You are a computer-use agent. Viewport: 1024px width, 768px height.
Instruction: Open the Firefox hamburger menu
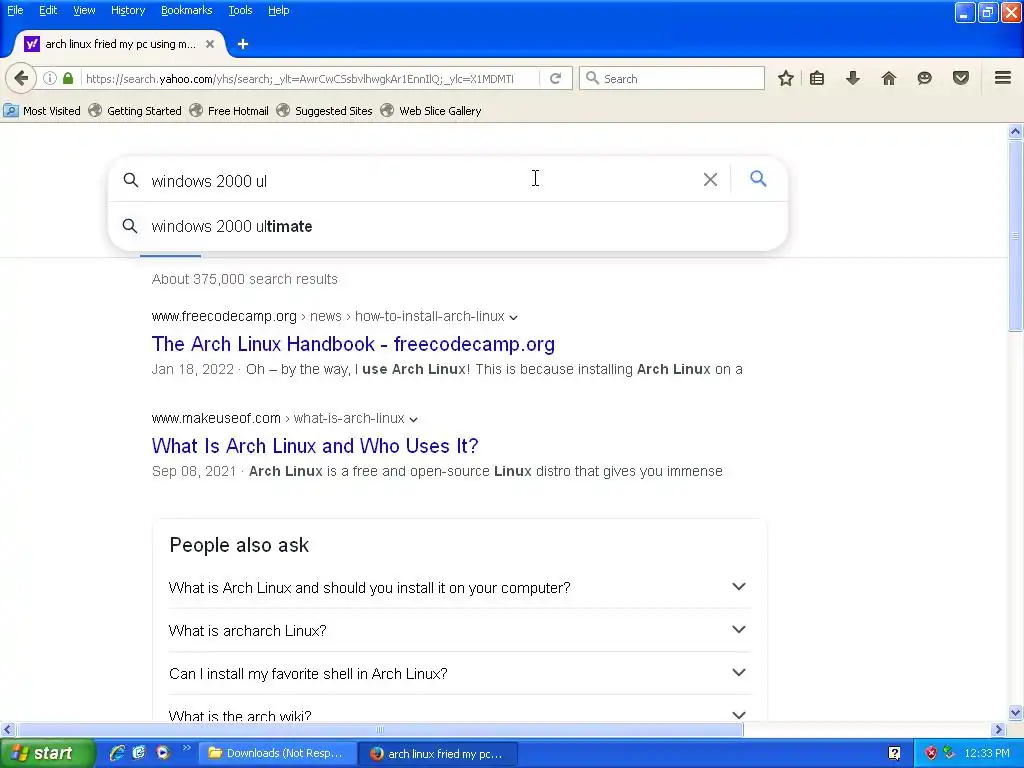1003,78
